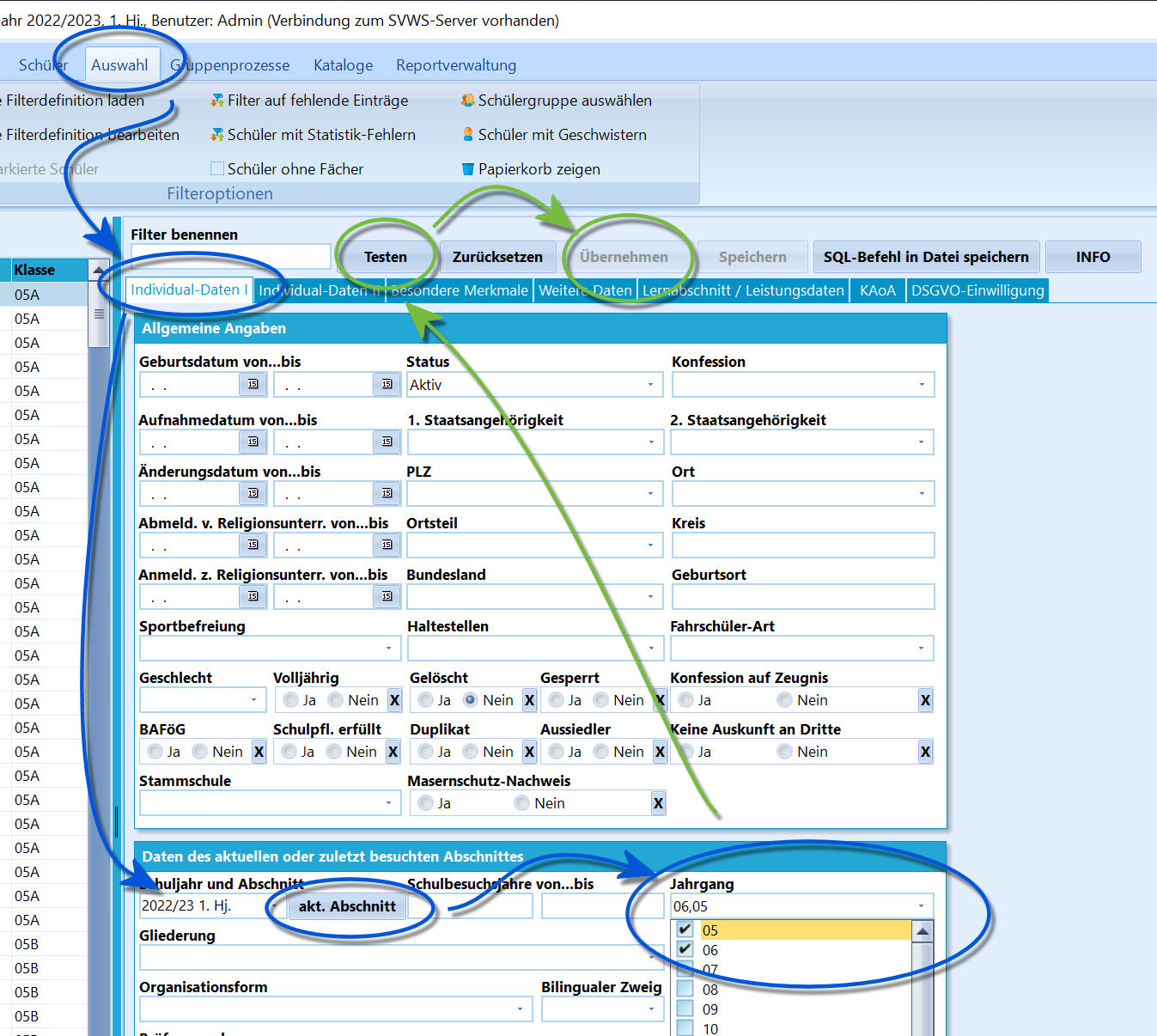Enable Schüler ohne Fächer checkbox
Viewport: 1157px width, 1036px height.
click(217, 169)
